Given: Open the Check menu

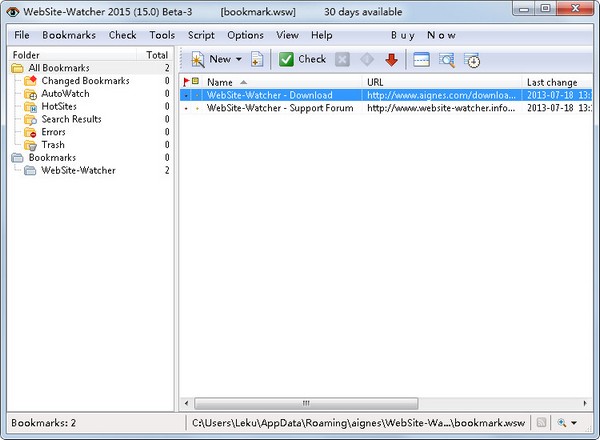Looking at the screenshot, I should 122,35.
